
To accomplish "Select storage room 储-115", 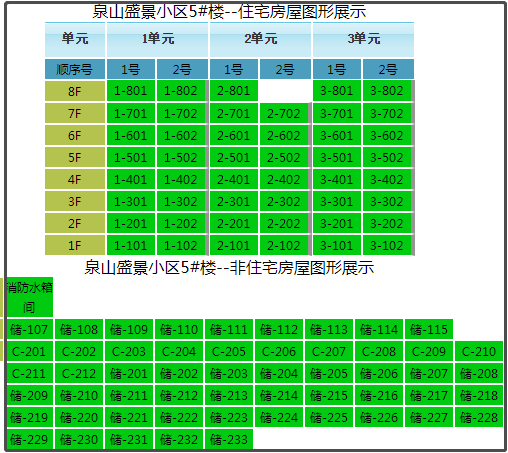I will (429, 329).
